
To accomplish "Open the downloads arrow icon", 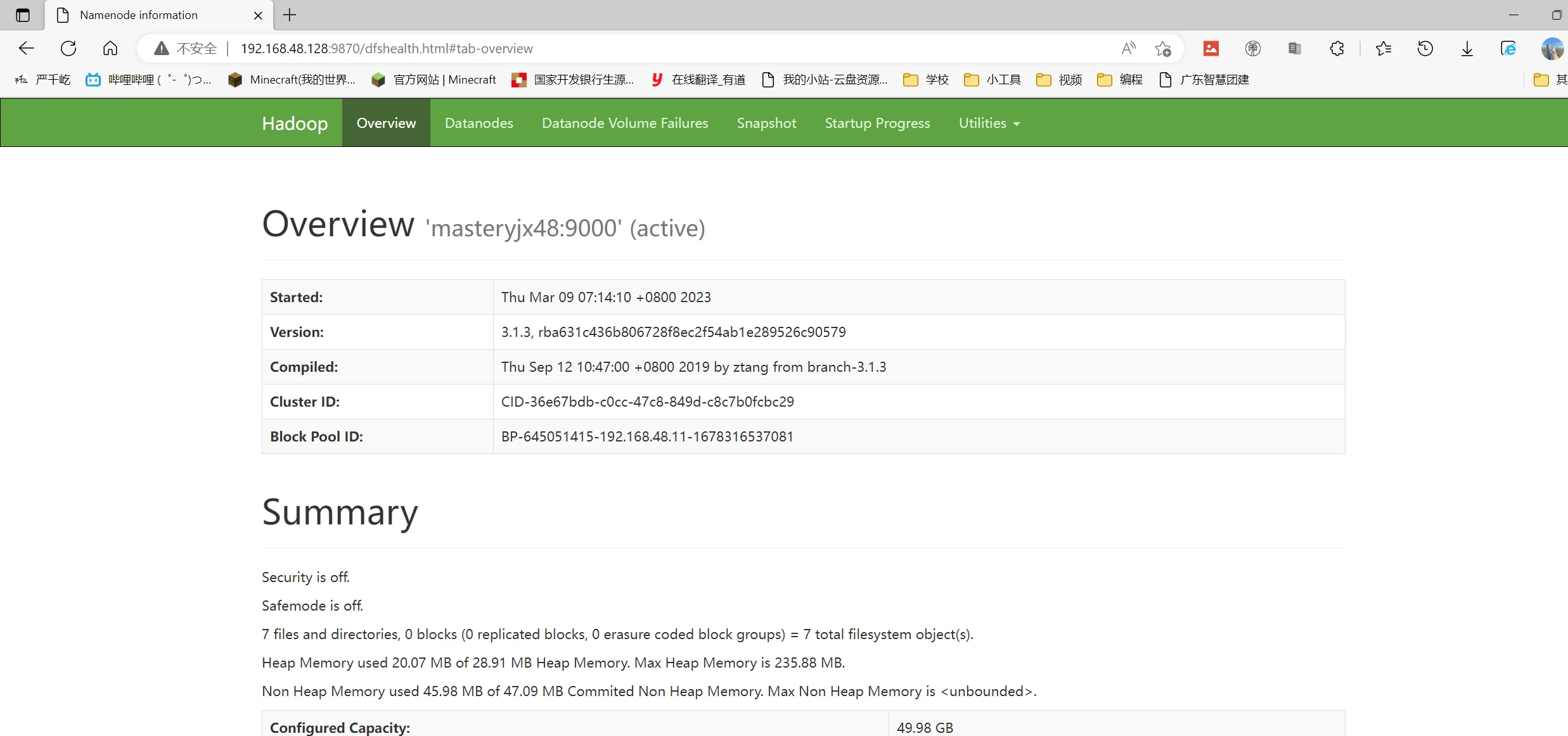I will [1467, 48].
